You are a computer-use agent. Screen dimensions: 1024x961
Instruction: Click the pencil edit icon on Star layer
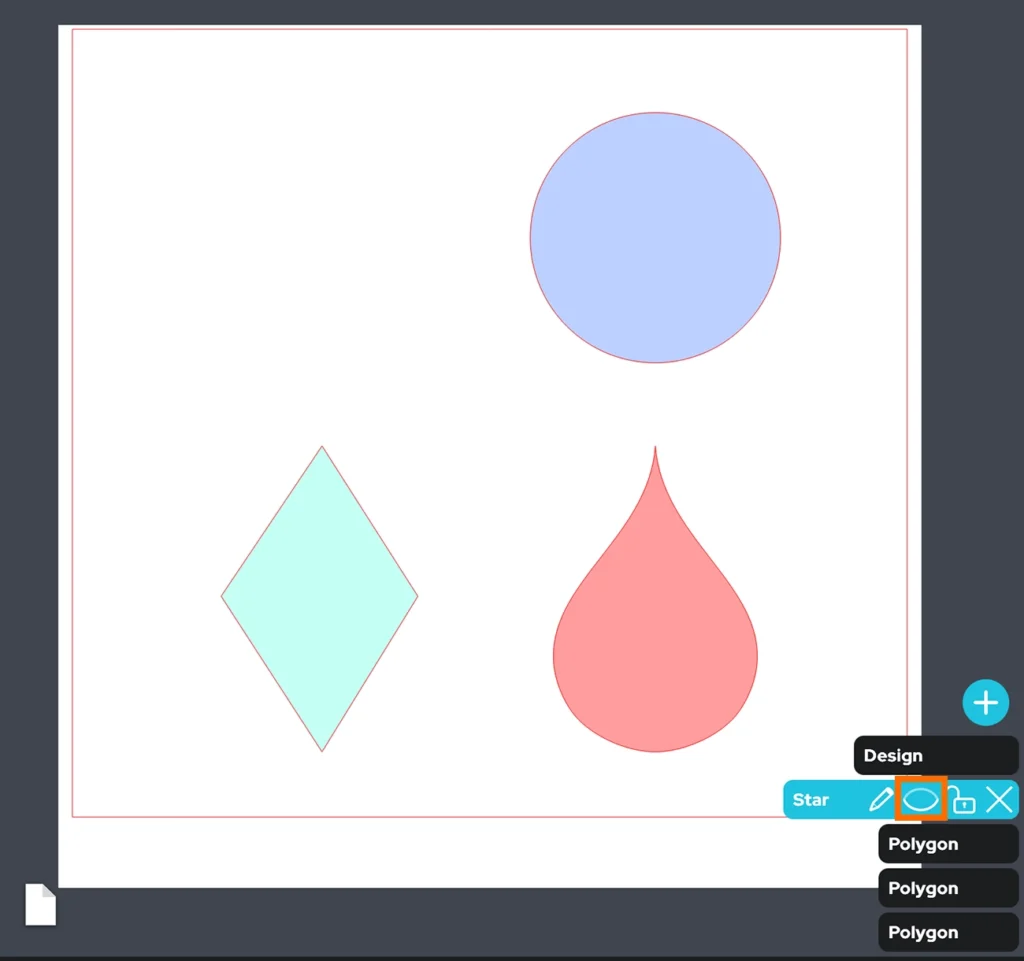click(x=880, y=800)
